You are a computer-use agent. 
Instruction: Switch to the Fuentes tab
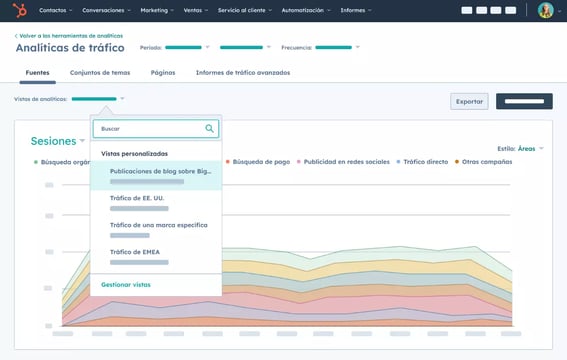pyautogui.click(x=37, y=73)
